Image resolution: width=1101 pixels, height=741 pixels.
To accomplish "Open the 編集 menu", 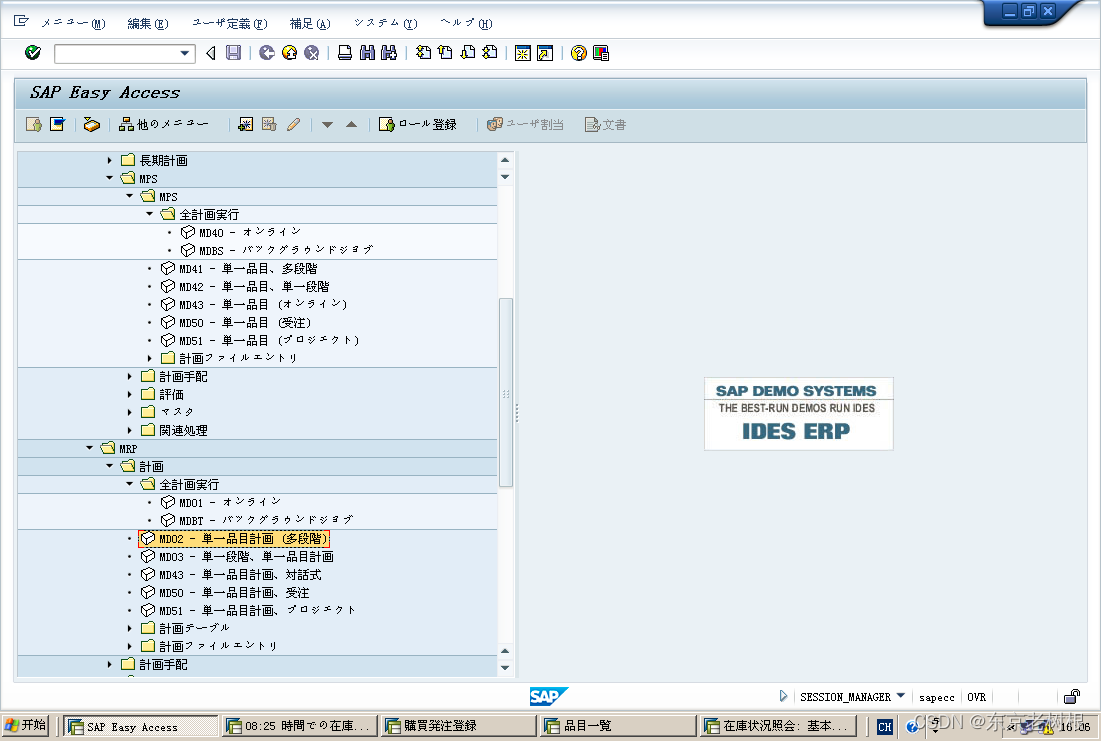I will (147, 23).
